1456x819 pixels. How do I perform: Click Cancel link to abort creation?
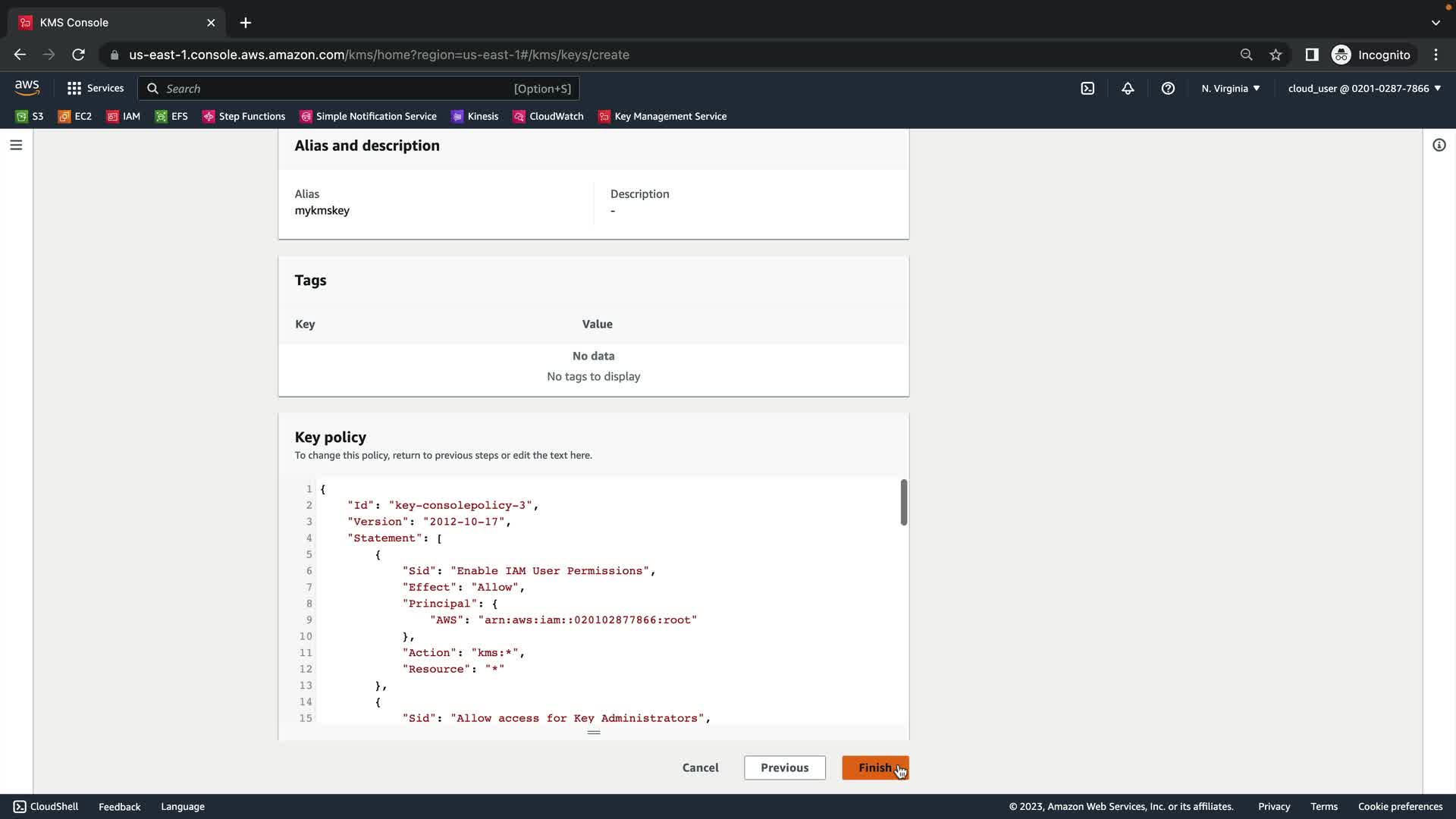(700, 767)
